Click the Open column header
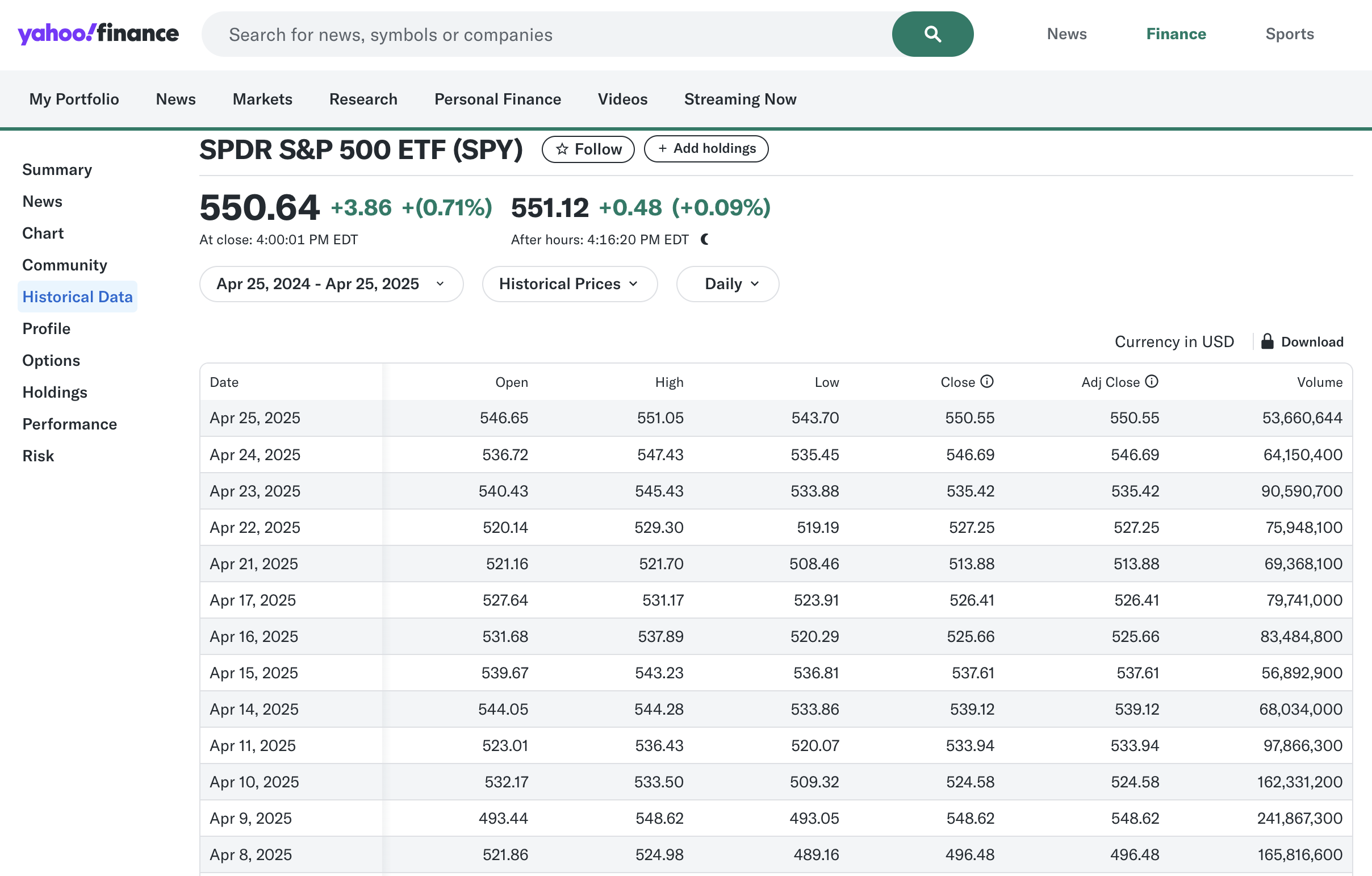1372x876 pixels. 511,382
